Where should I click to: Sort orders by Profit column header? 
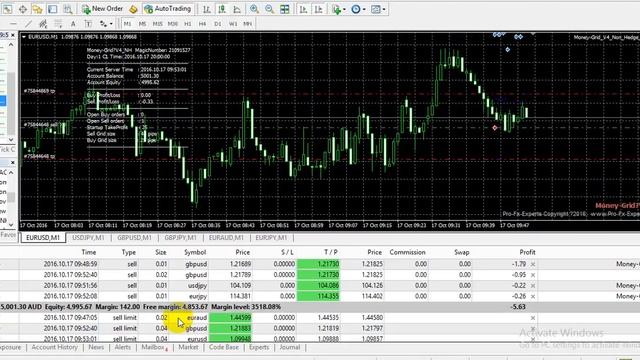pyautogui.click(x=527, y=252)
